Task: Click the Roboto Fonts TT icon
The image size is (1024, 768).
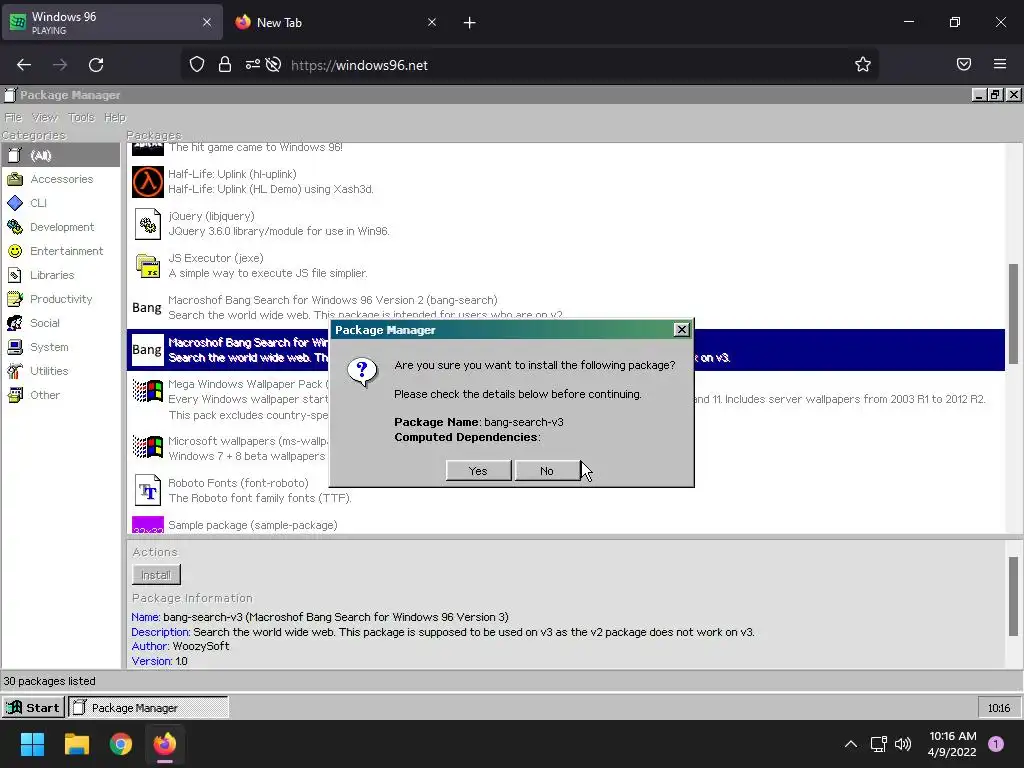Action: (x=148, y=490)
